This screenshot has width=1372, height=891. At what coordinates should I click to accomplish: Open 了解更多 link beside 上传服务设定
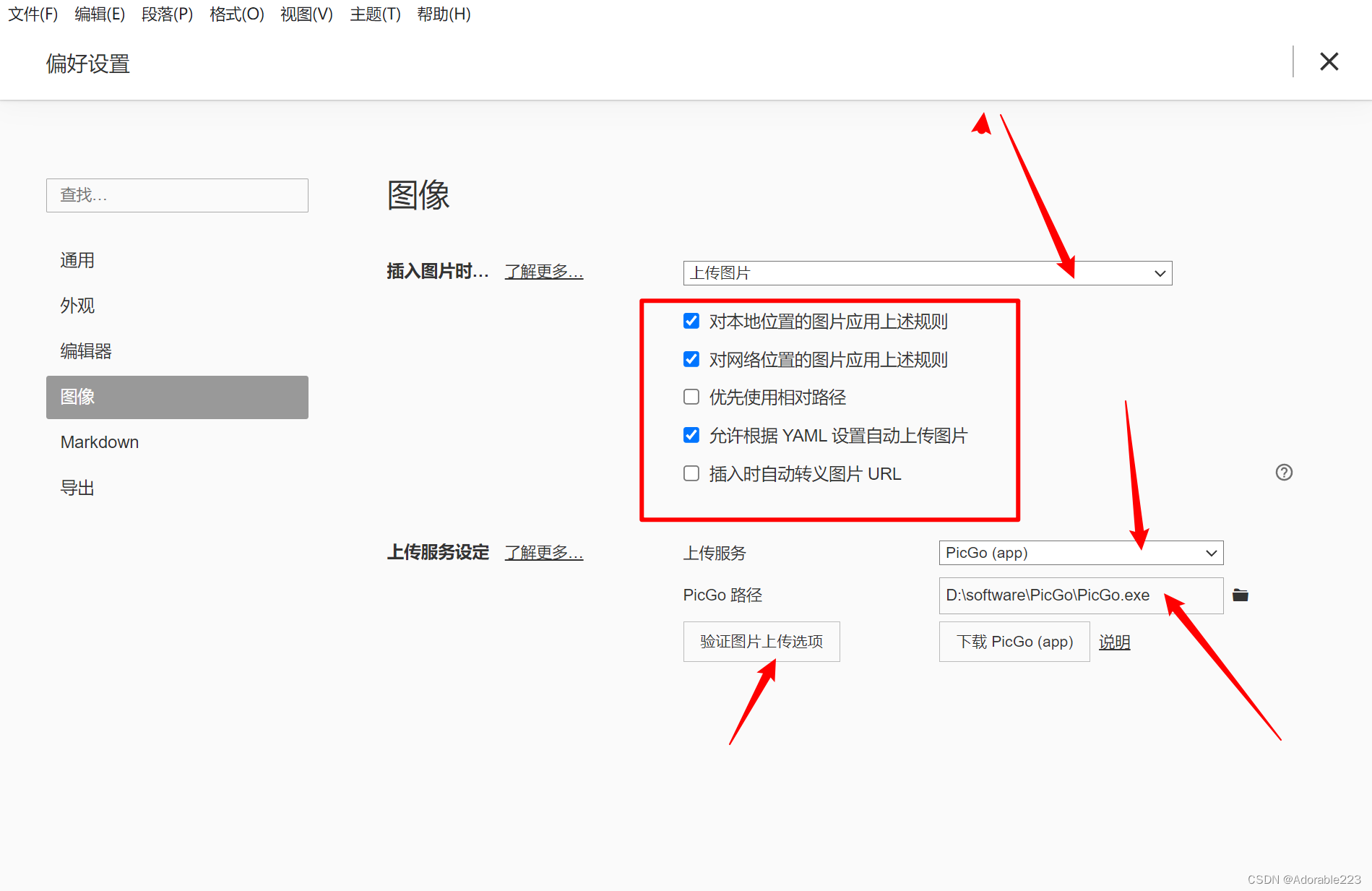tap(544, 553)
